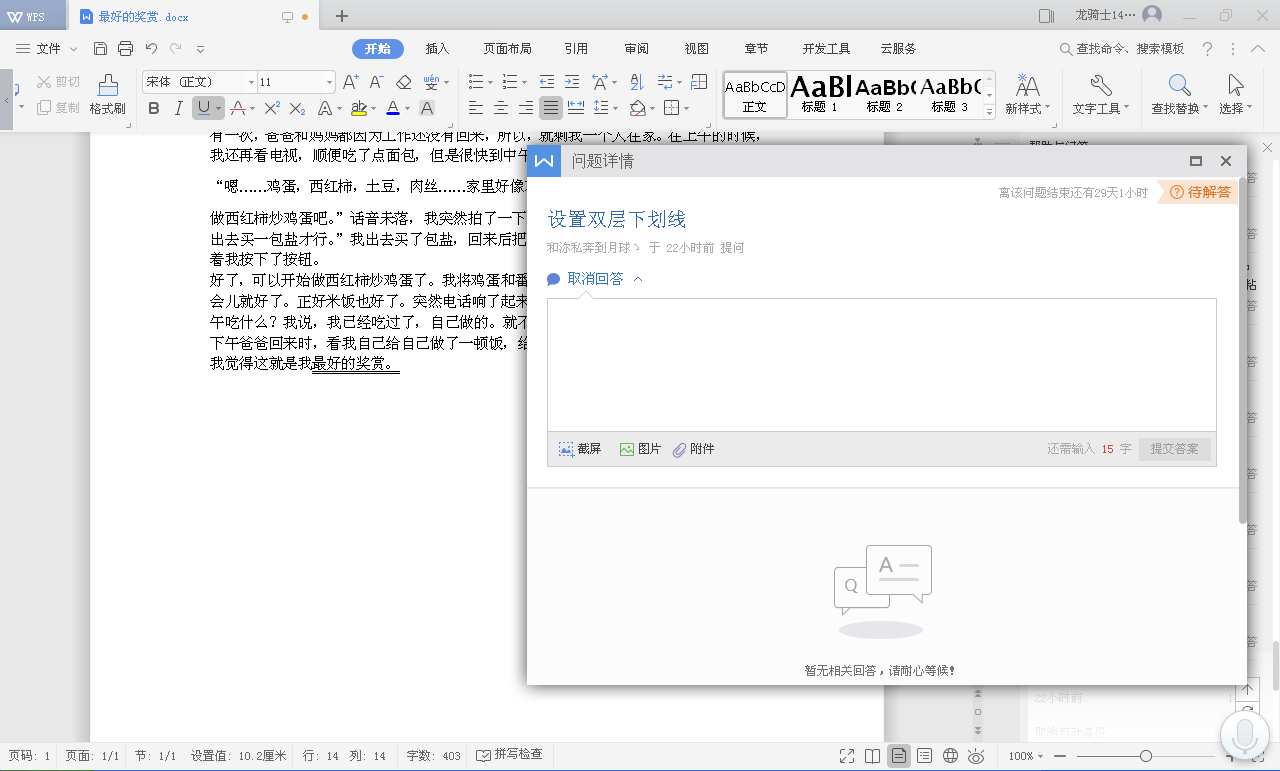
Task: Toggle Superscript formatting
Action: coord(272,108)
